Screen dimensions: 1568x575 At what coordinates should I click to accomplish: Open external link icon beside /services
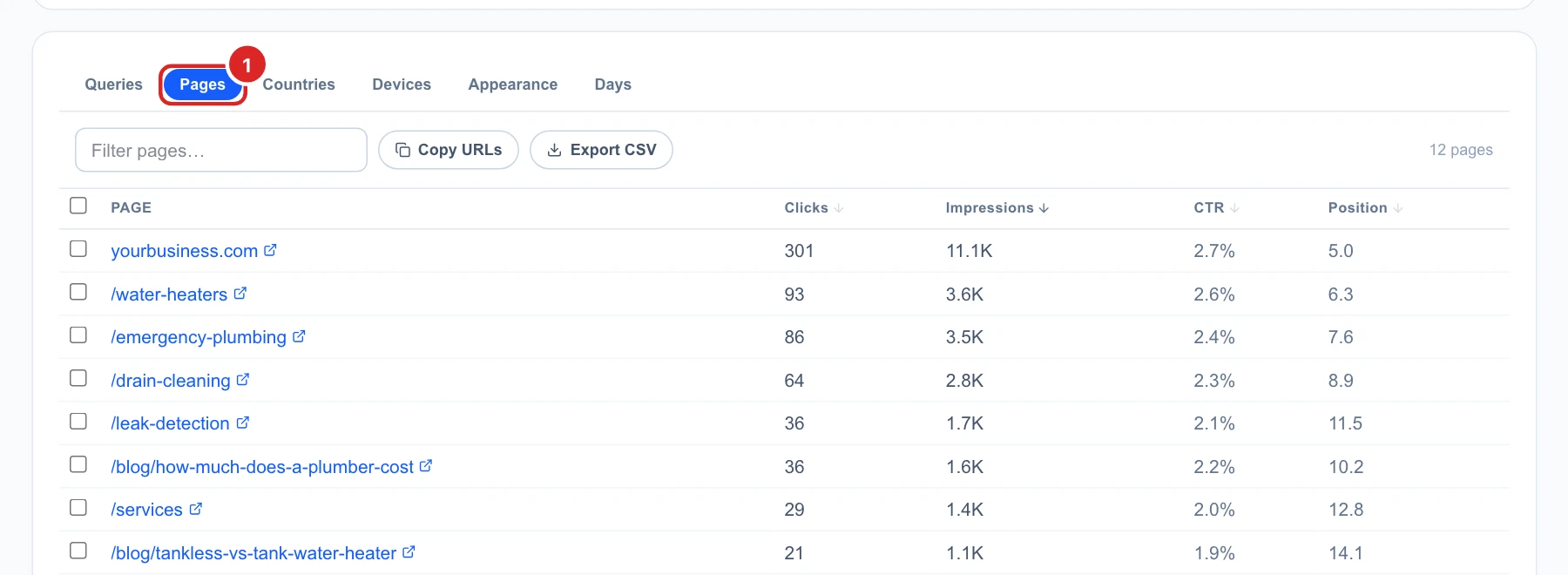tap(195, 509)
